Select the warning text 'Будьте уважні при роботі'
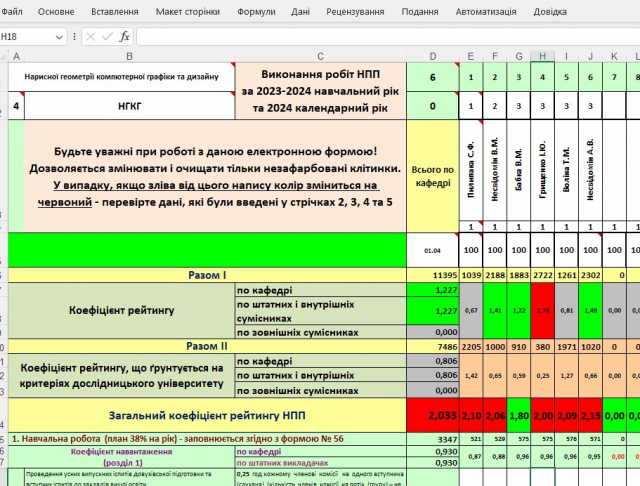Viewport: 640px width, 486px height. (215, 176)
